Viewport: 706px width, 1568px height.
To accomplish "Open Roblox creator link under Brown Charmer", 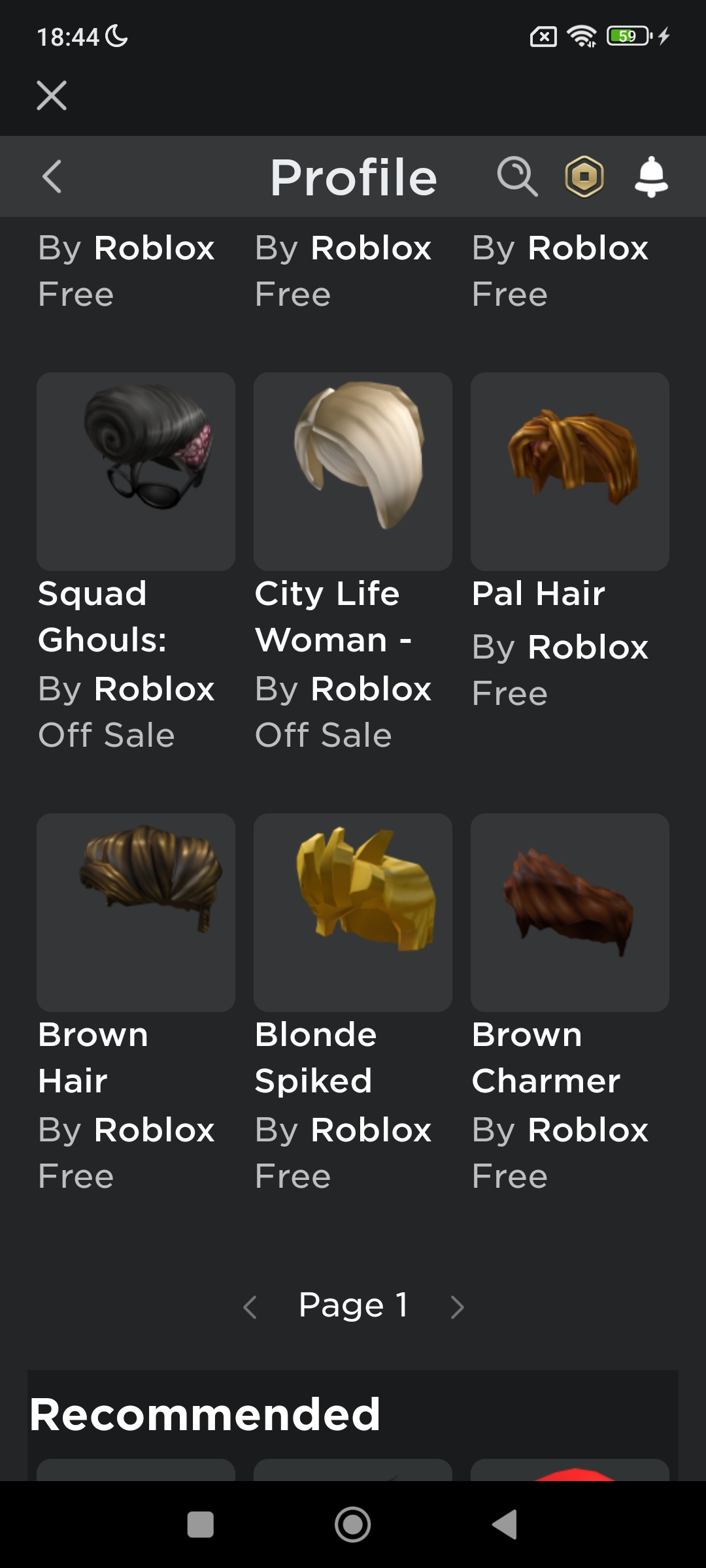I will point(588,1130).
